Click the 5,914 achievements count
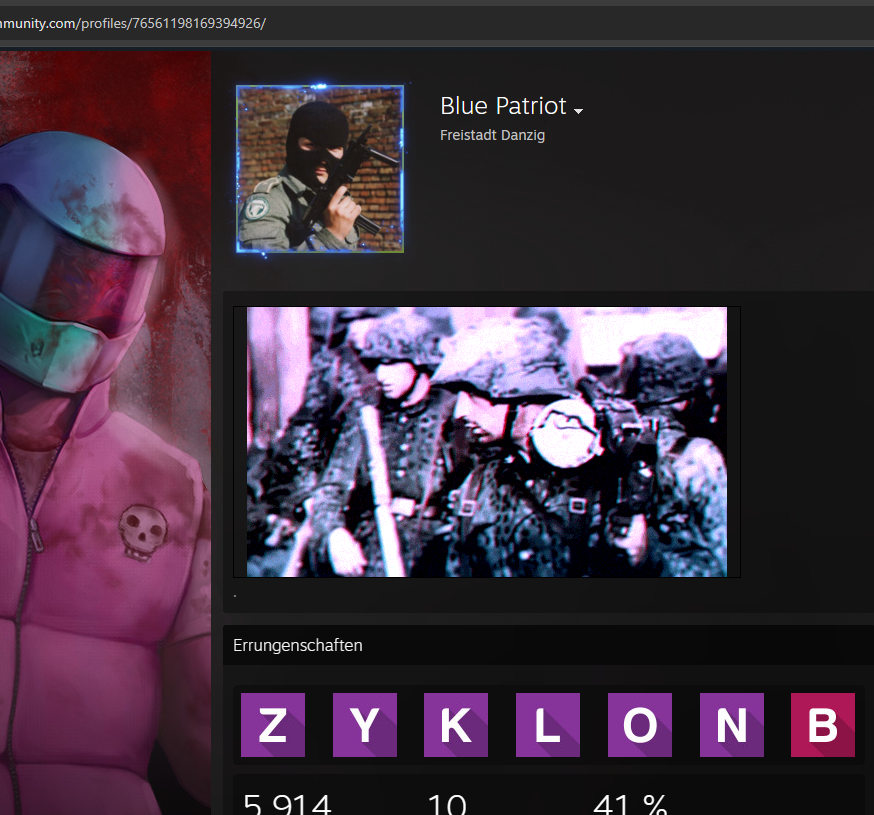 [x=287, y=803]
